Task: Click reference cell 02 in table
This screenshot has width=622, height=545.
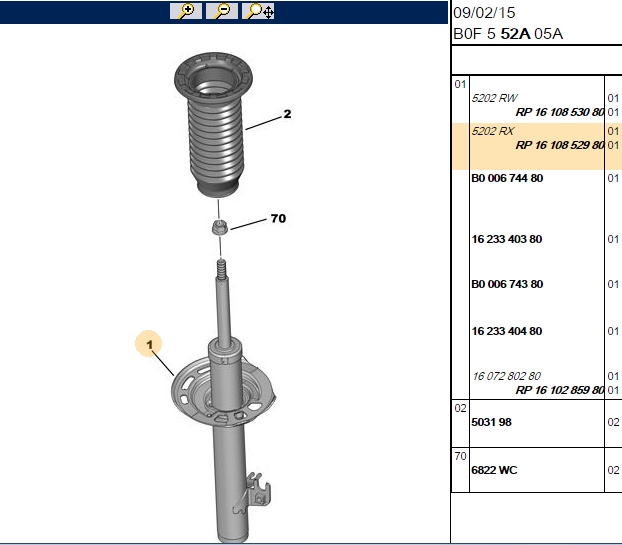Action: (460, 408)
